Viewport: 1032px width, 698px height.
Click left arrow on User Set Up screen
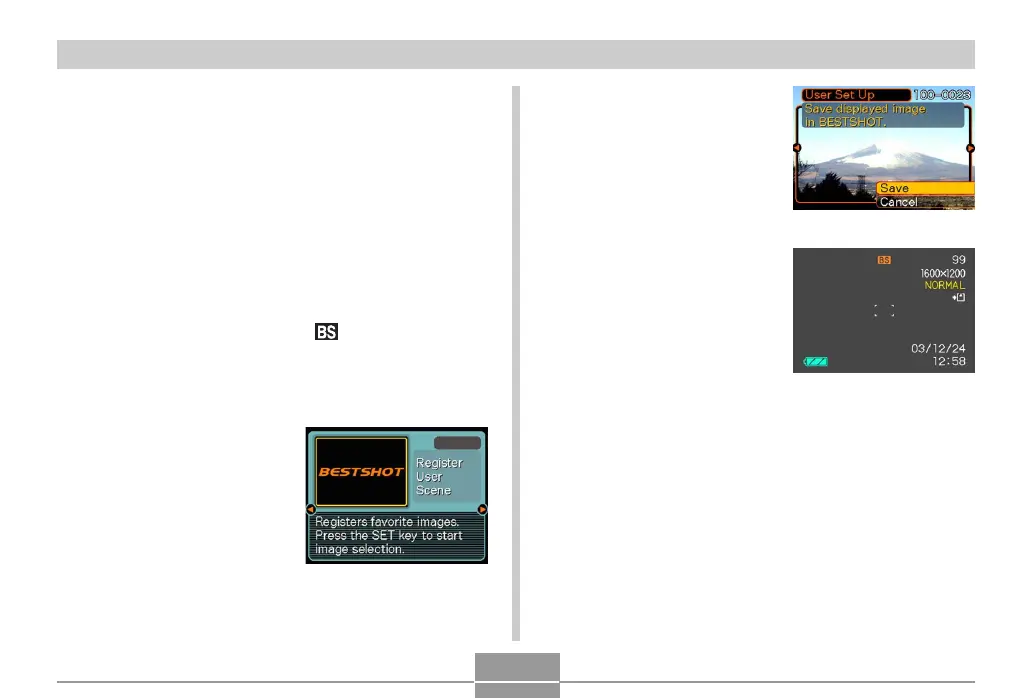coord(797,148)
